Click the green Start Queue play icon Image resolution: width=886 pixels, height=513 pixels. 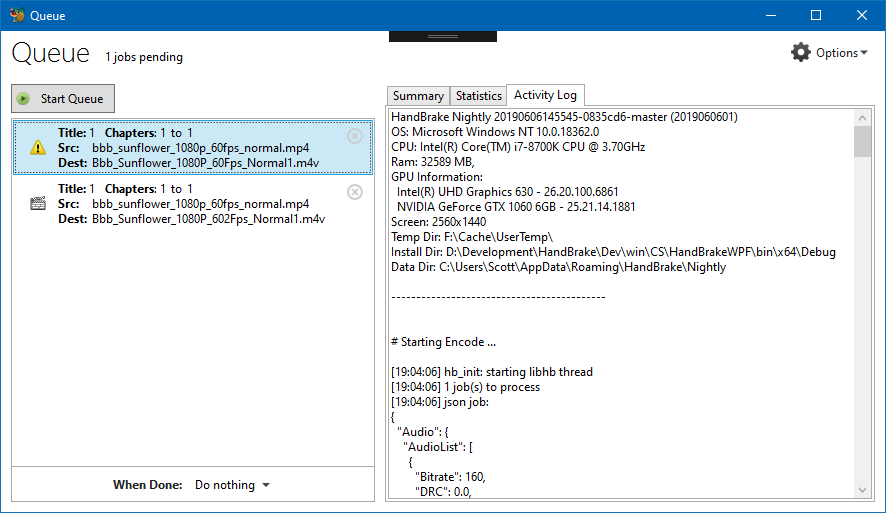coord(23,99)
